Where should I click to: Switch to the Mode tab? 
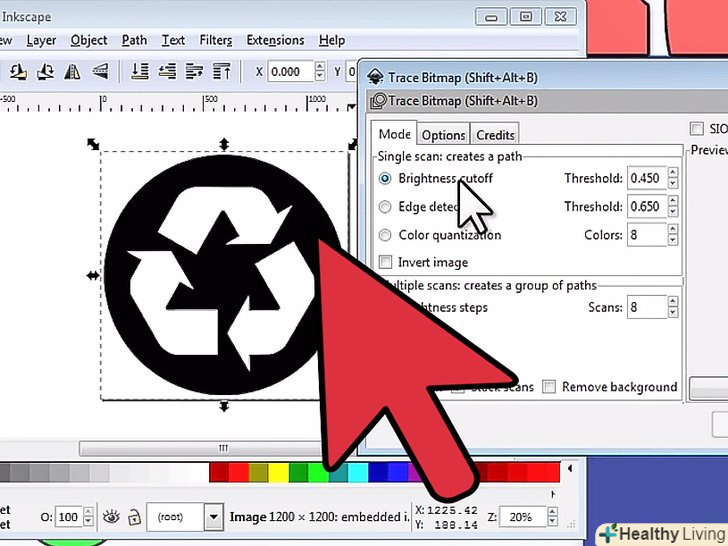coord(394,134)
